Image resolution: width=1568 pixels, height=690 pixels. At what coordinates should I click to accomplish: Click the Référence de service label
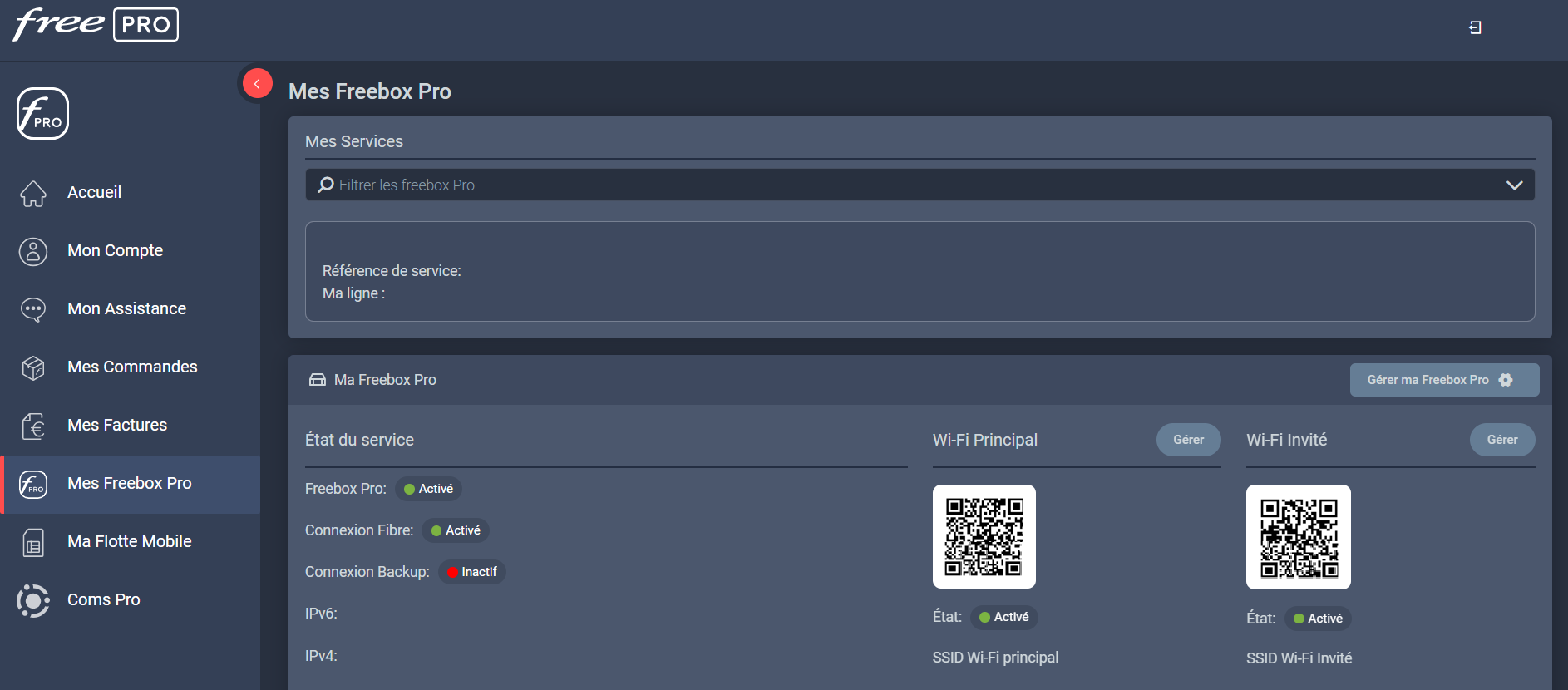pyautogui.click(x=392, y=271)
